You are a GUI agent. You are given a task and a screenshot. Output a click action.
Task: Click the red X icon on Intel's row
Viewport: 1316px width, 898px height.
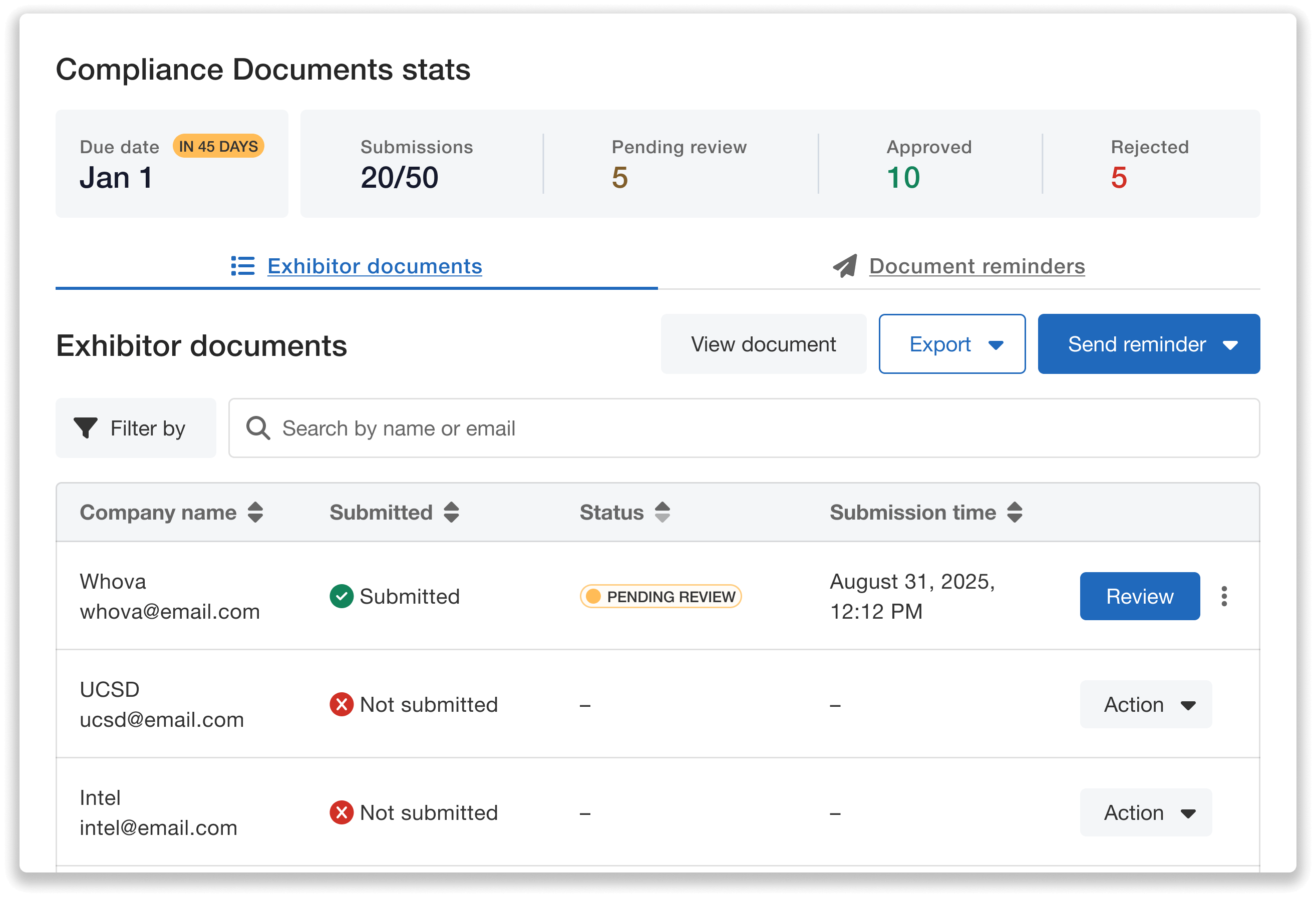tap(342, 812)
